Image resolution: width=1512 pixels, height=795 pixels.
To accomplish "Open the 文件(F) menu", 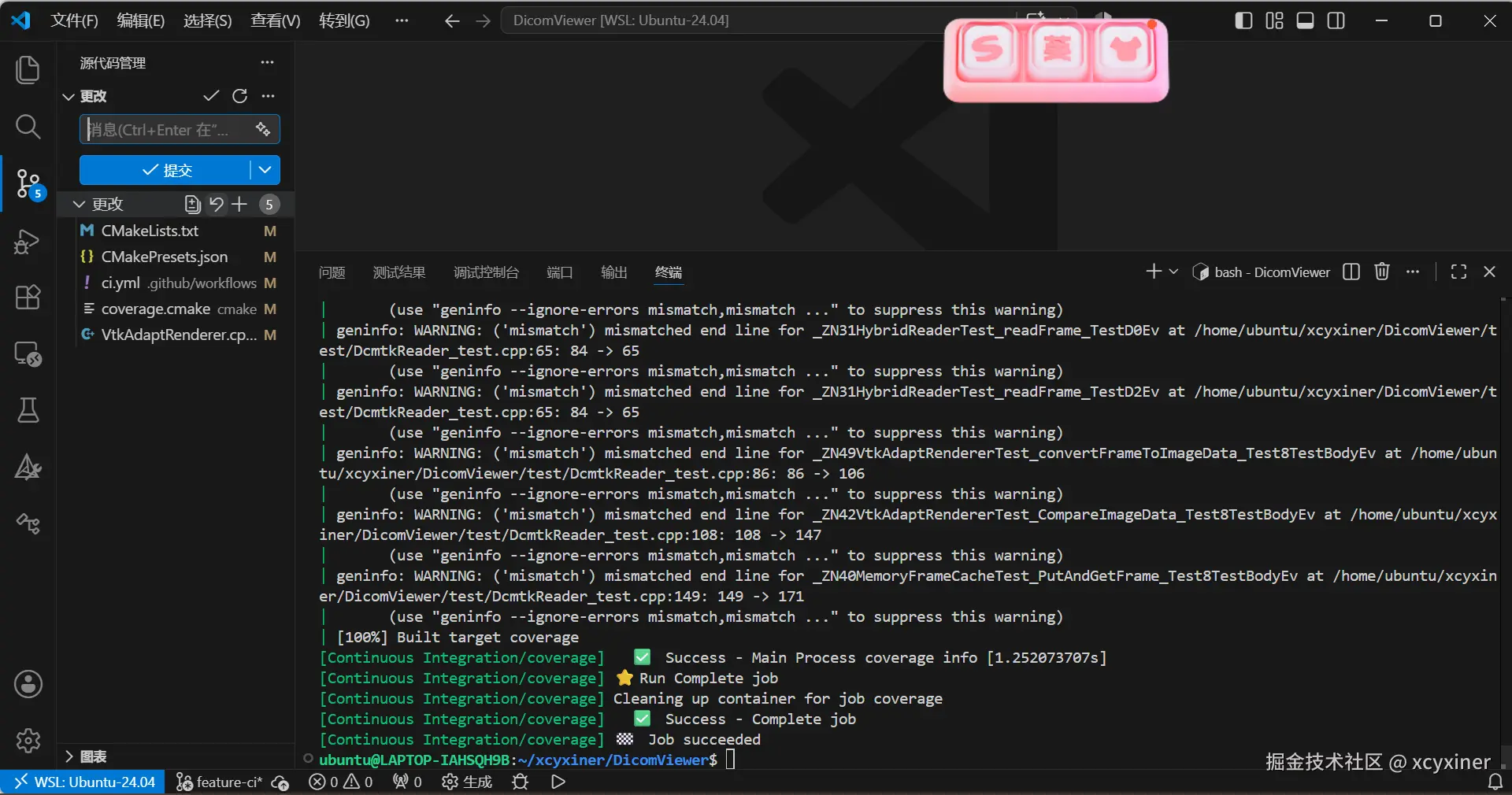I will pyautogui.click(x=74, y=20).
